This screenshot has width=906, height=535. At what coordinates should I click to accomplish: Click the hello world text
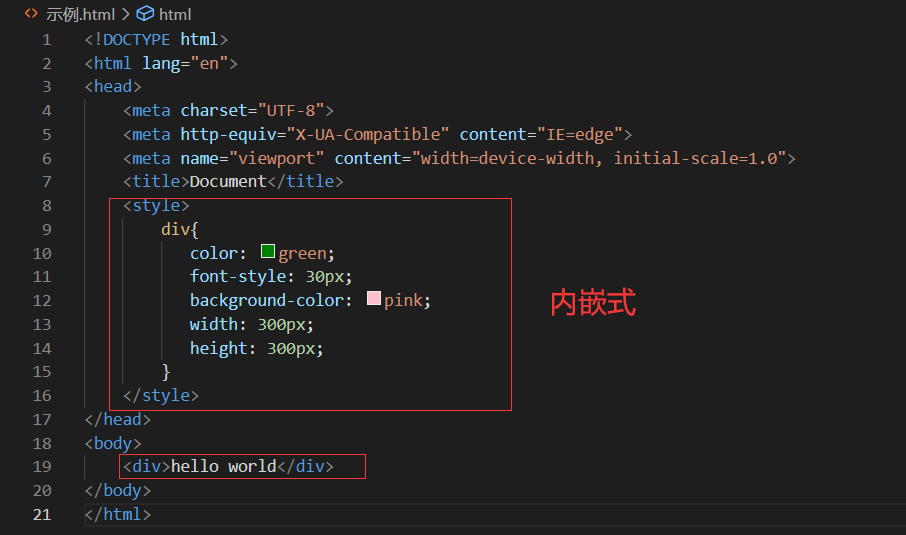224,466
